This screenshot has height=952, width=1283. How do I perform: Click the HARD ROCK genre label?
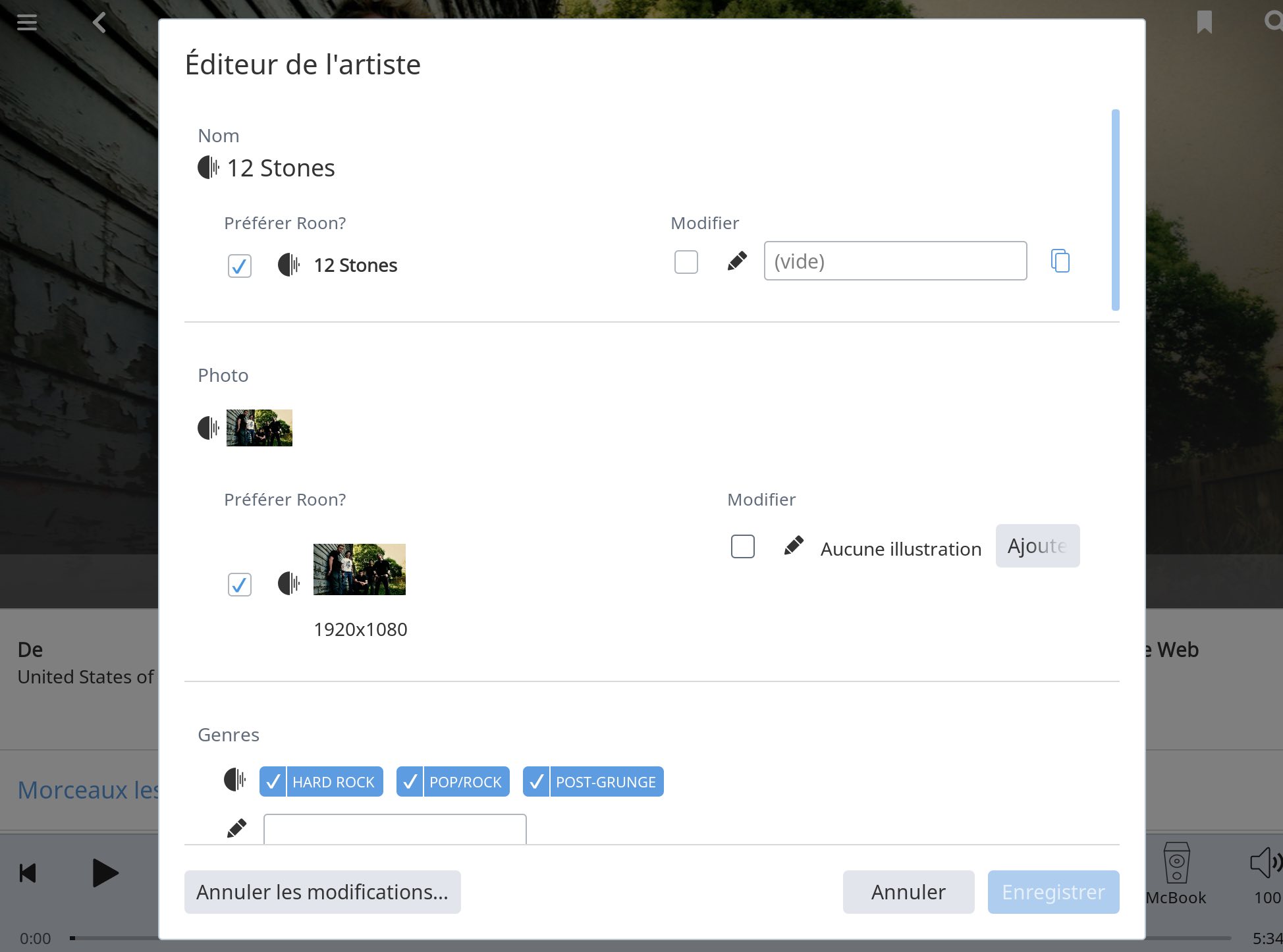tap(333, 782)
